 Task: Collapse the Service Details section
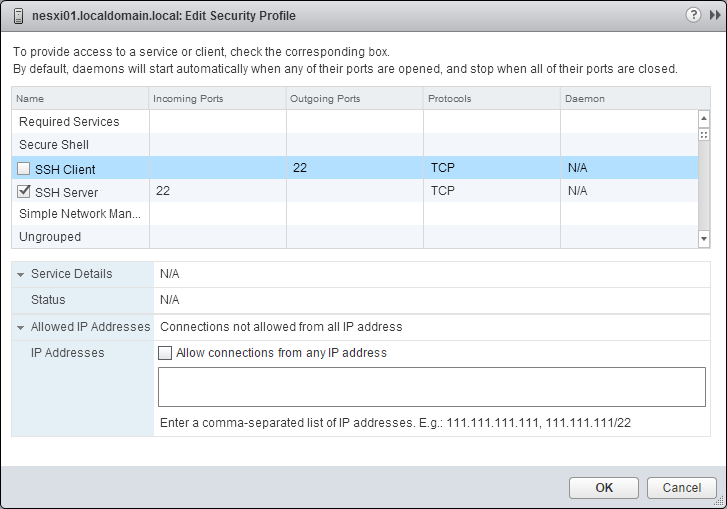[20, 274]
